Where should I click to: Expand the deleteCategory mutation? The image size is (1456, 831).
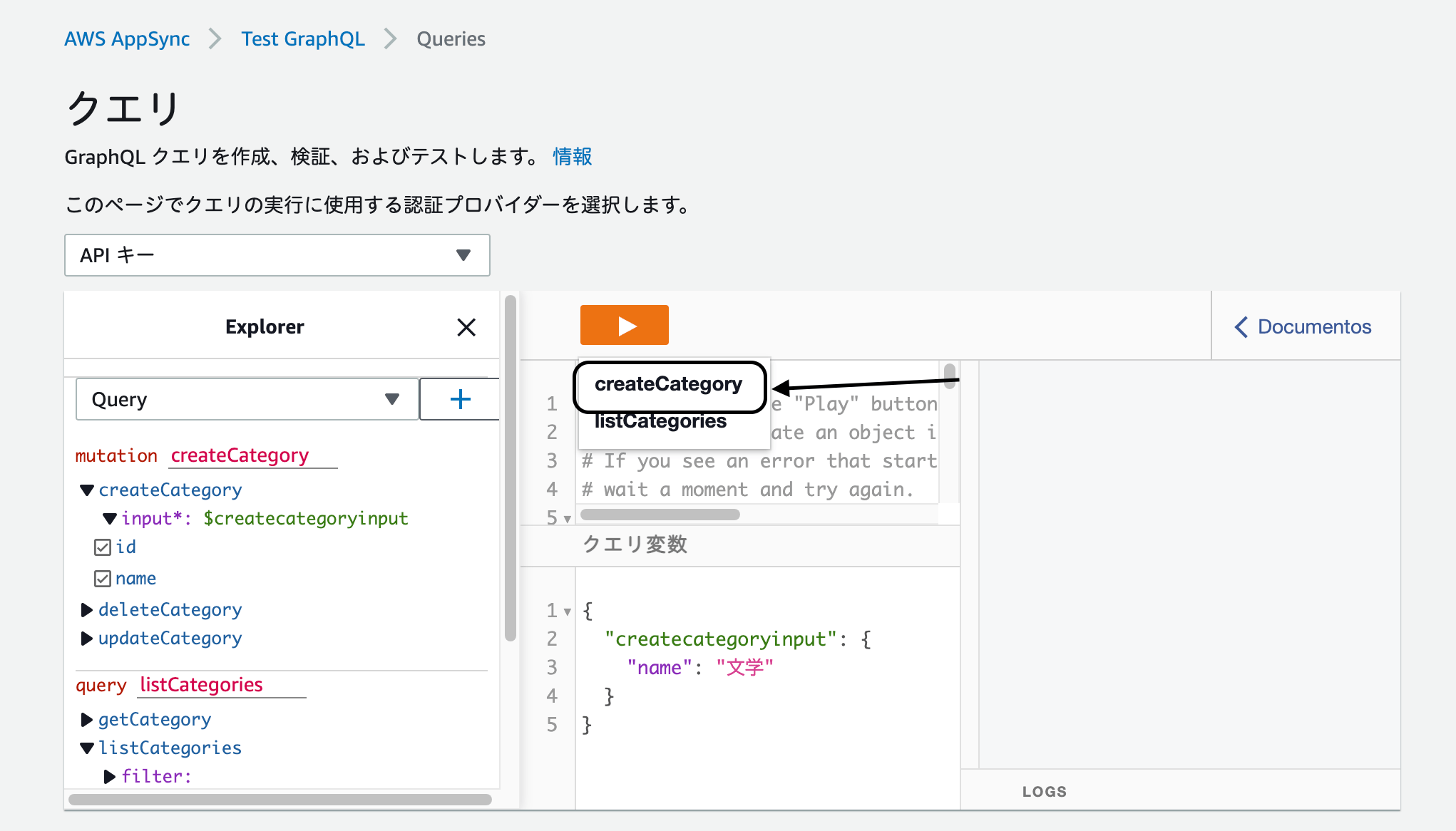pyautogui.click(x=87, y=610)
